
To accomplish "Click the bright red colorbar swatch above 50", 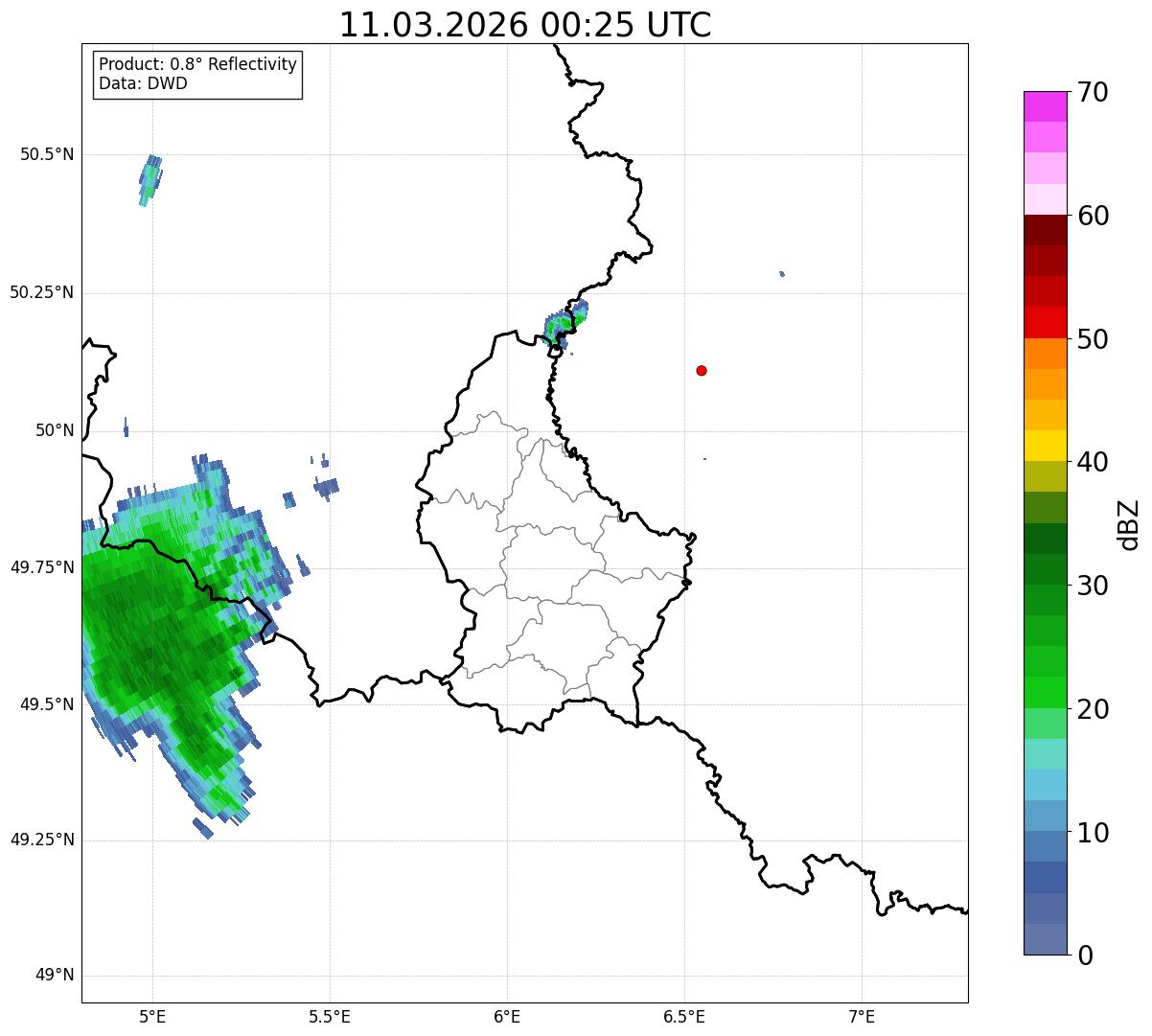I will (x=1045, y=323).
